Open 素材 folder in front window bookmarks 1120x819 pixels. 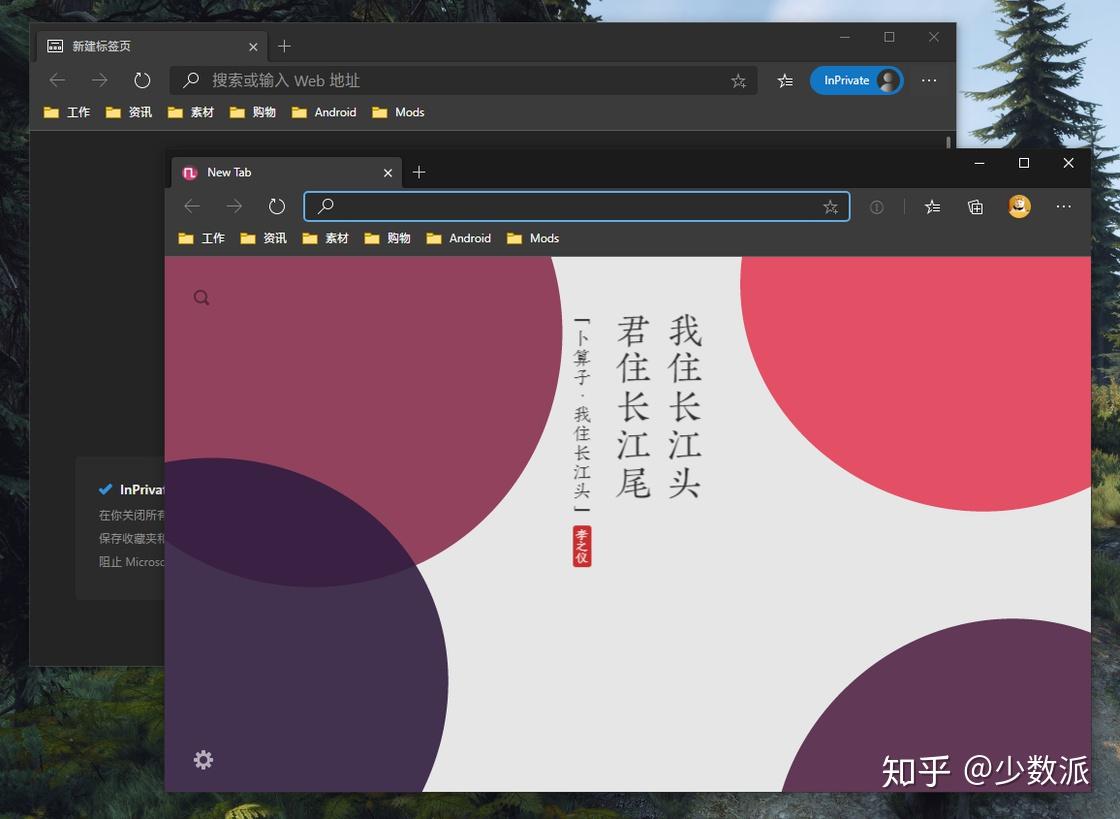(x=326, y=238)
